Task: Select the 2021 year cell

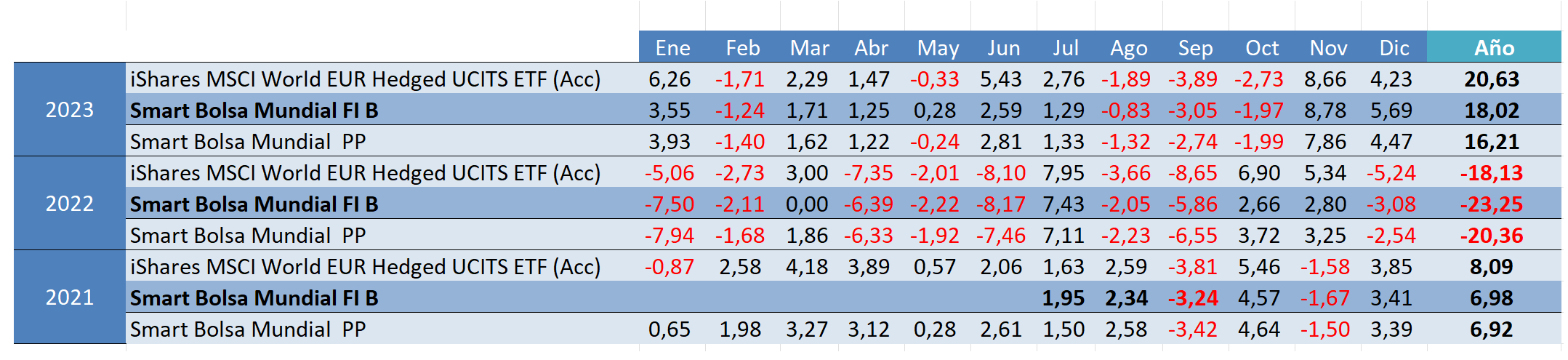Action: (70, 297)
